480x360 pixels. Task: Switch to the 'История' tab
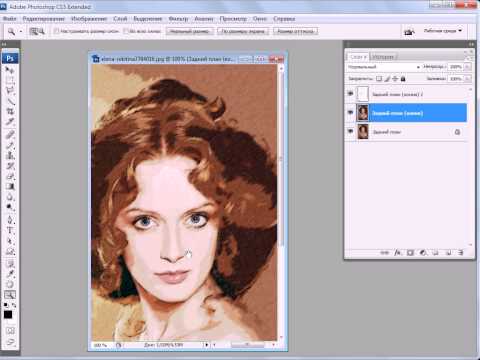383,57
